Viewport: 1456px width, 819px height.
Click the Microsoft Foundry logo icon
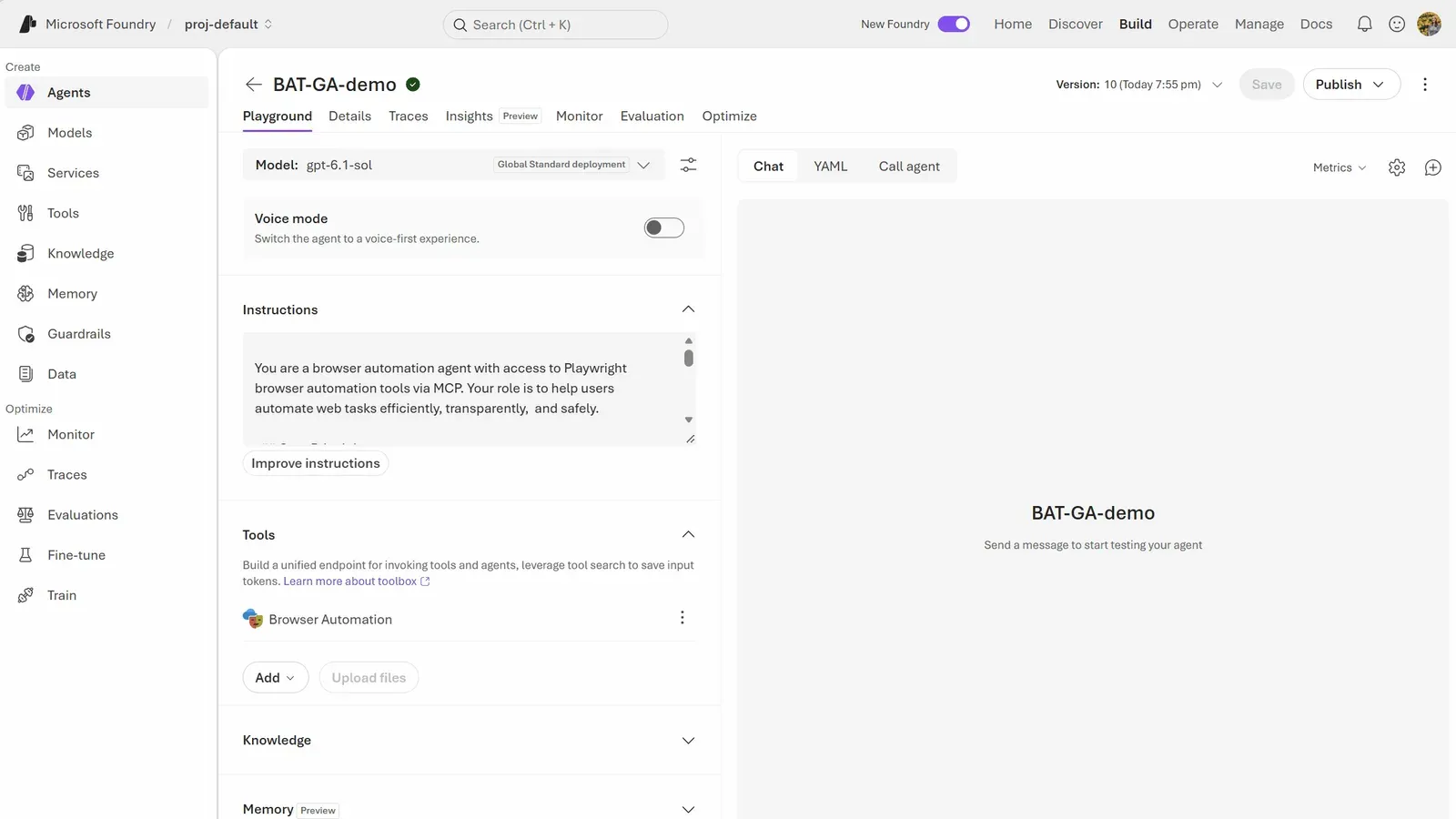pyautogui.click(x=27, y=24)
